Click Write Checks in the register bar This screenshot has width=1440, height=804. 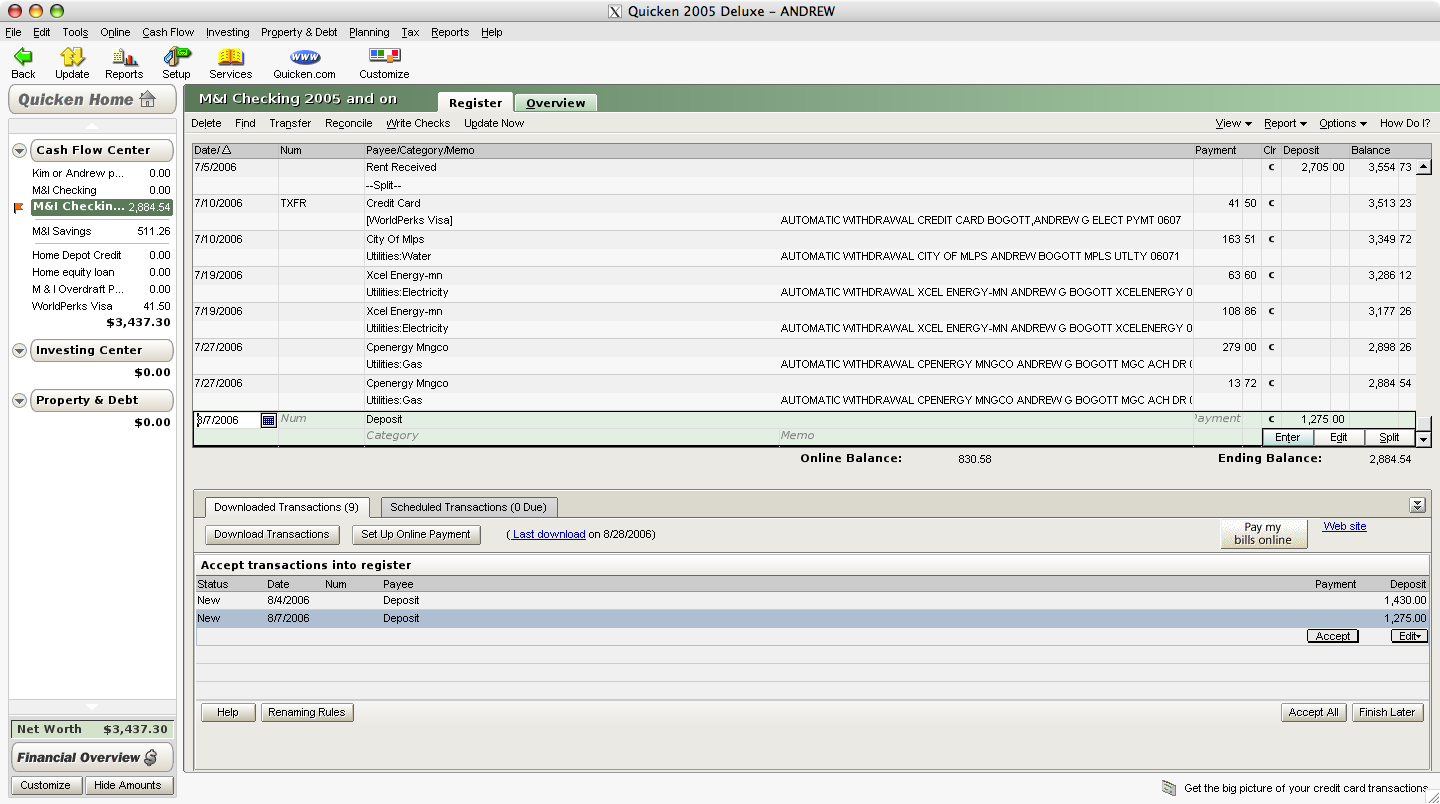(418, 123)
